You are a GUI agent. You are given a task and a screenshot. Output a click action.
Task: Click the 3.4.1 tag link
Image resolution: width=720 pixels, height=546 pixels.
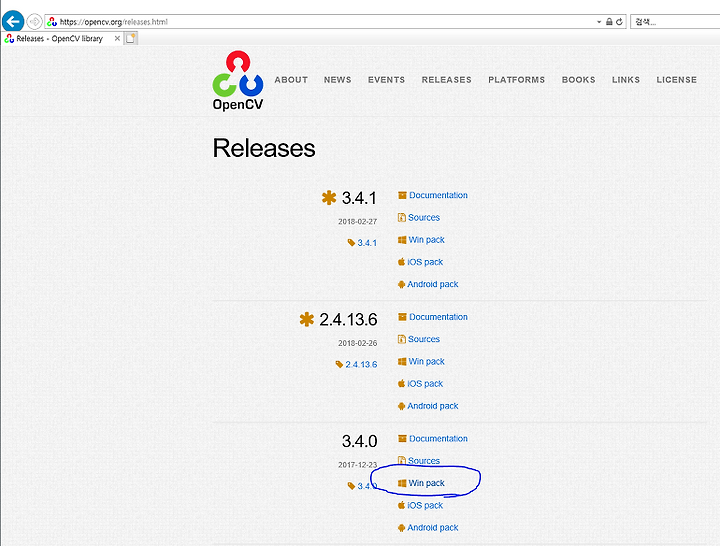[x=367, y=243]
